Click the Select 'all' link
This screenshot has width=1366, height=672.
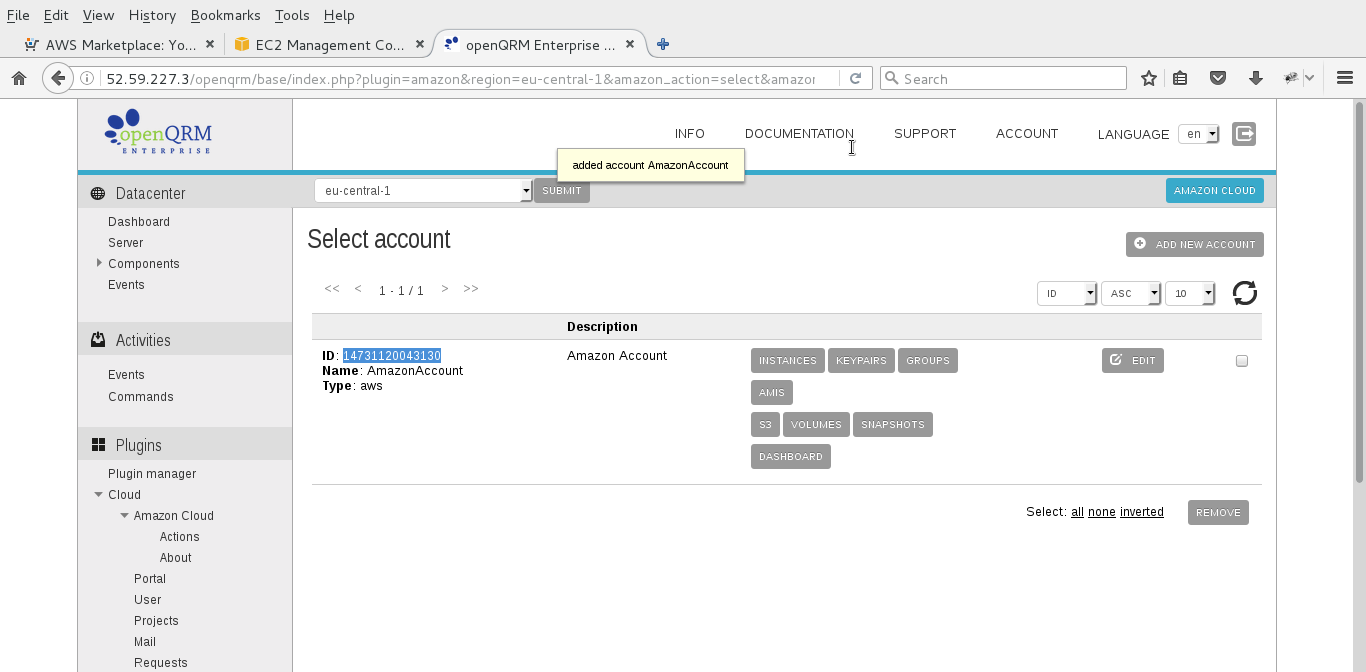1077,512
